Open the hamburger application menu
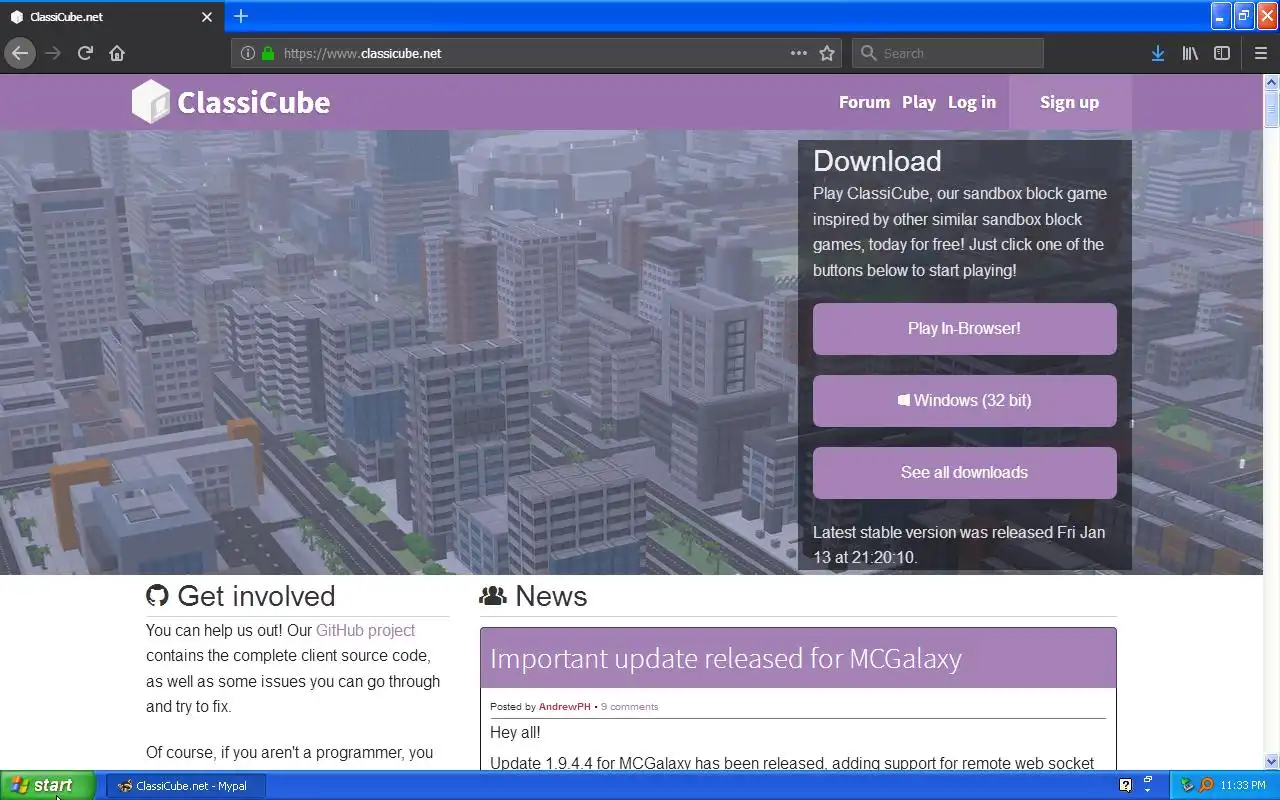This screenshot has width=1280, height=800. (x=1261, y=53)
